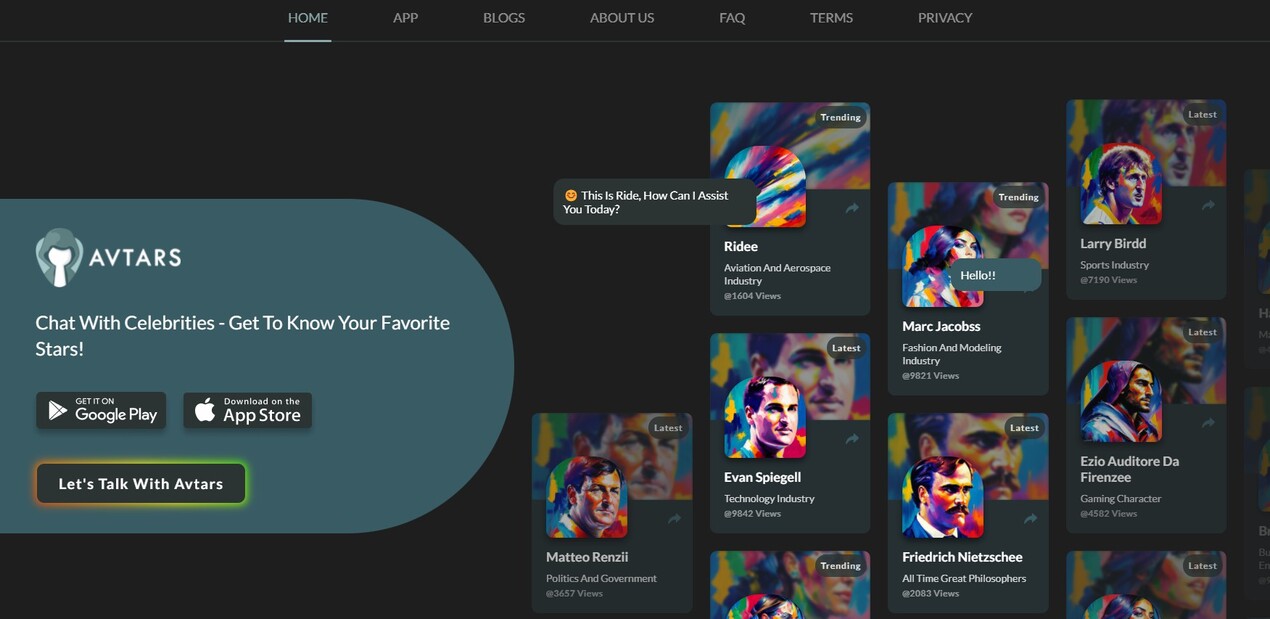This screenshot has height=619, width=1270.
Task: Click the share icon on Matteo Renzii card
Action: click(x=673, y=519)
